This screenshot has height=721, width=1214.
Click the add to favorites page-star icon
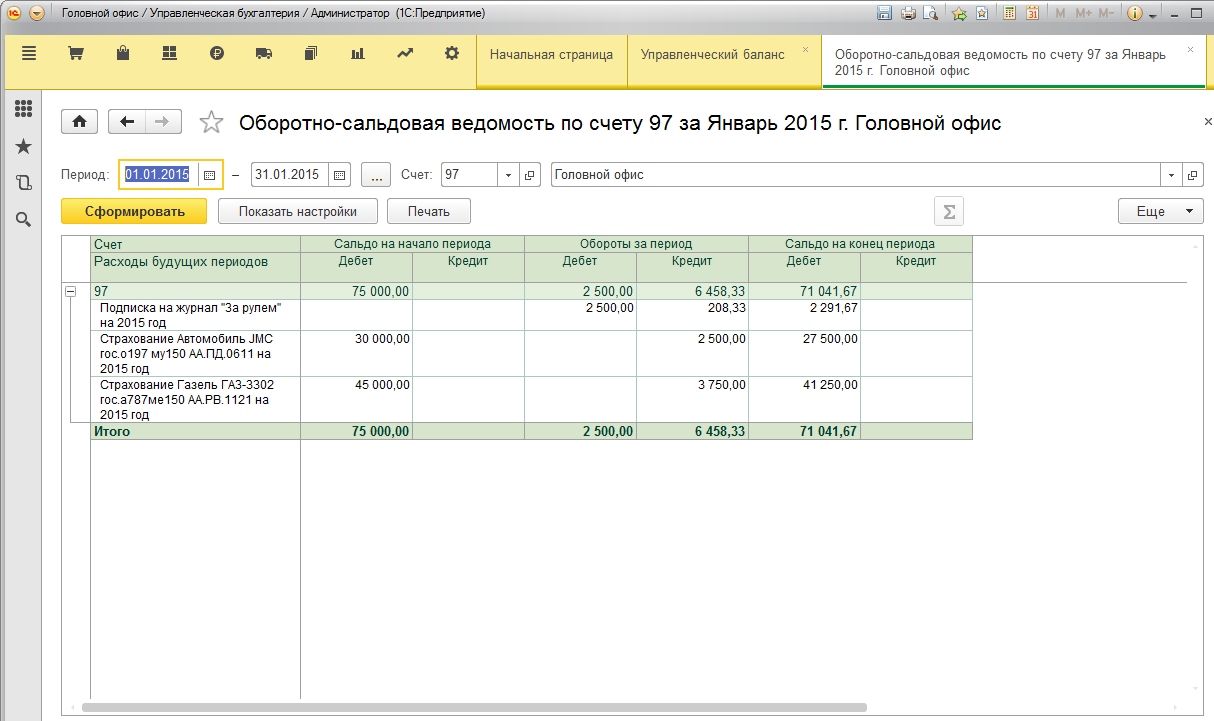pos(982,13)
